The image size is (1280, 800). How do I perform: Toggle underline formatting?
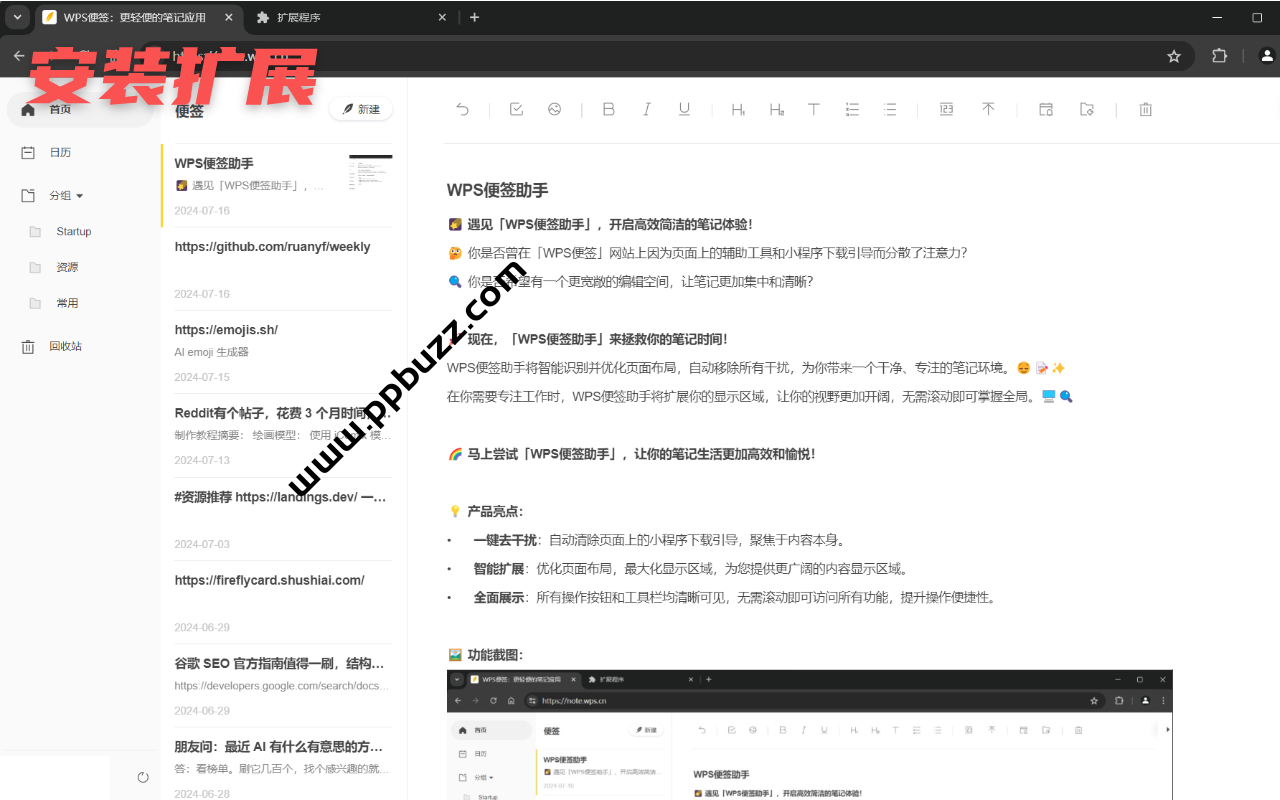click(x=684, y=110)
